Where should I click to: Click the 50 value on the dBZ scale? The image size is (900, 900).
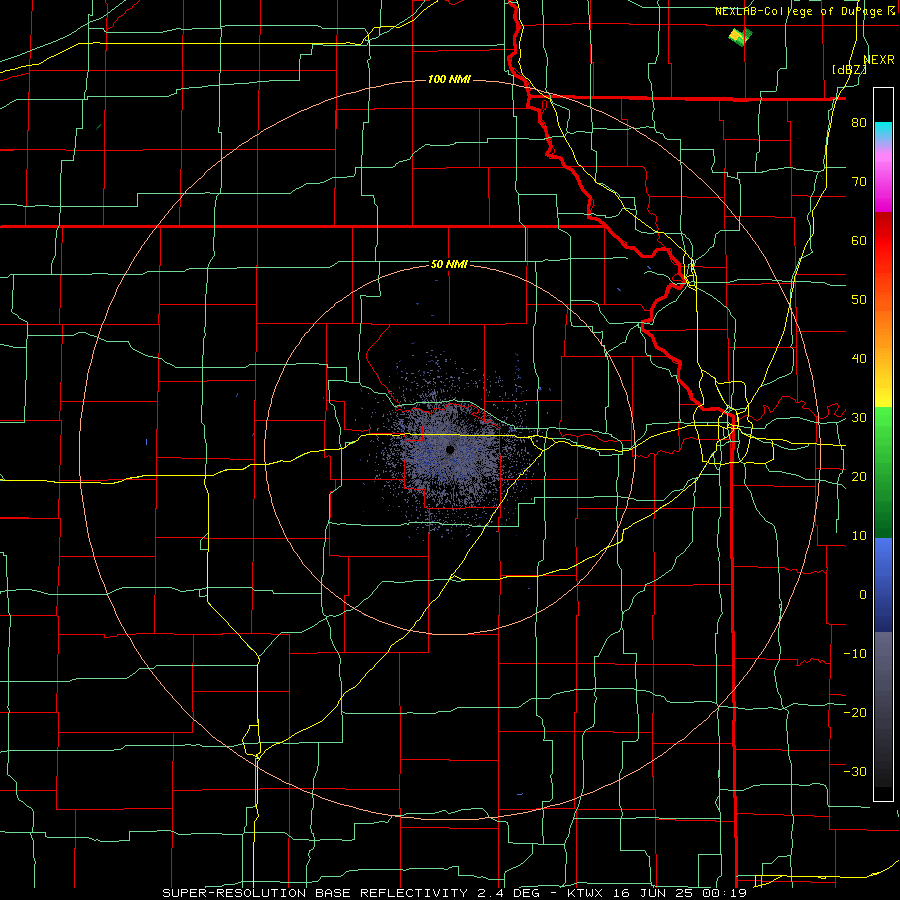859,299
